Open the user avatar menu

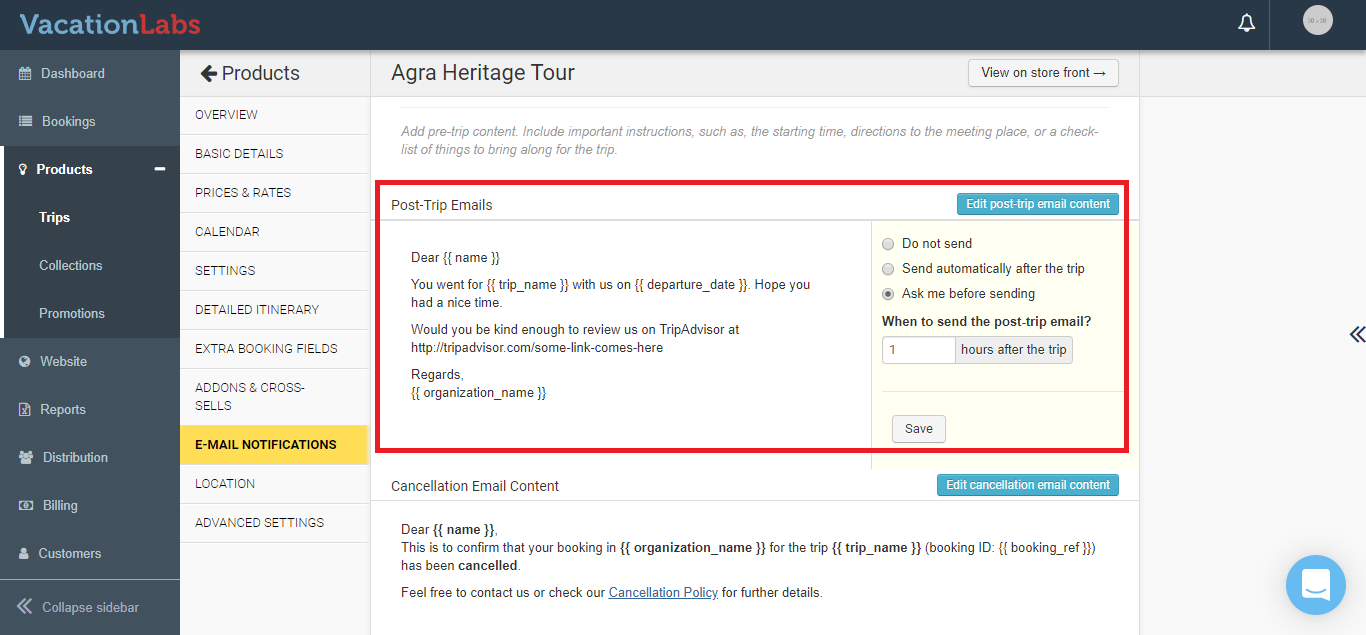tap(1317, 21)
